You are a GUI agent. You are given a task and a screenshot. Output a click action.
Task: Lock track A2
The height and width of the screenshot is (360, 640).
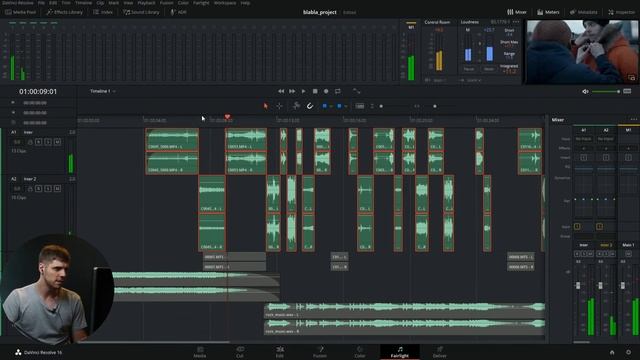pyautogui.click(x=30, y=189)
